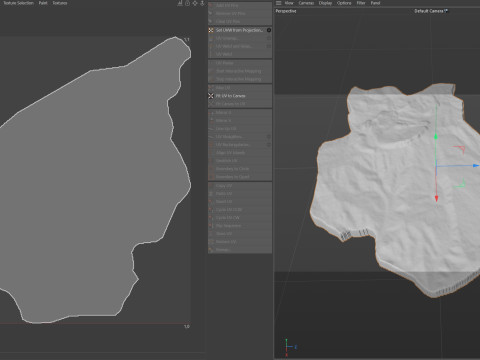Screen dimensions: 480x360
Task: Open options gear for Set UVW from Projection
Action: (269, 30)
